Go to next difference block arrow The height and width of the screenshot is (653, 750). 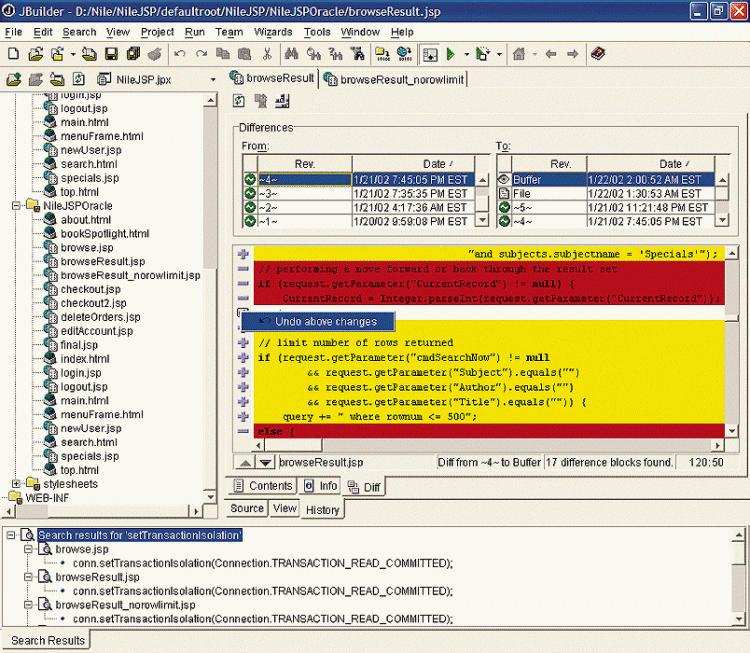pos(265,462)
